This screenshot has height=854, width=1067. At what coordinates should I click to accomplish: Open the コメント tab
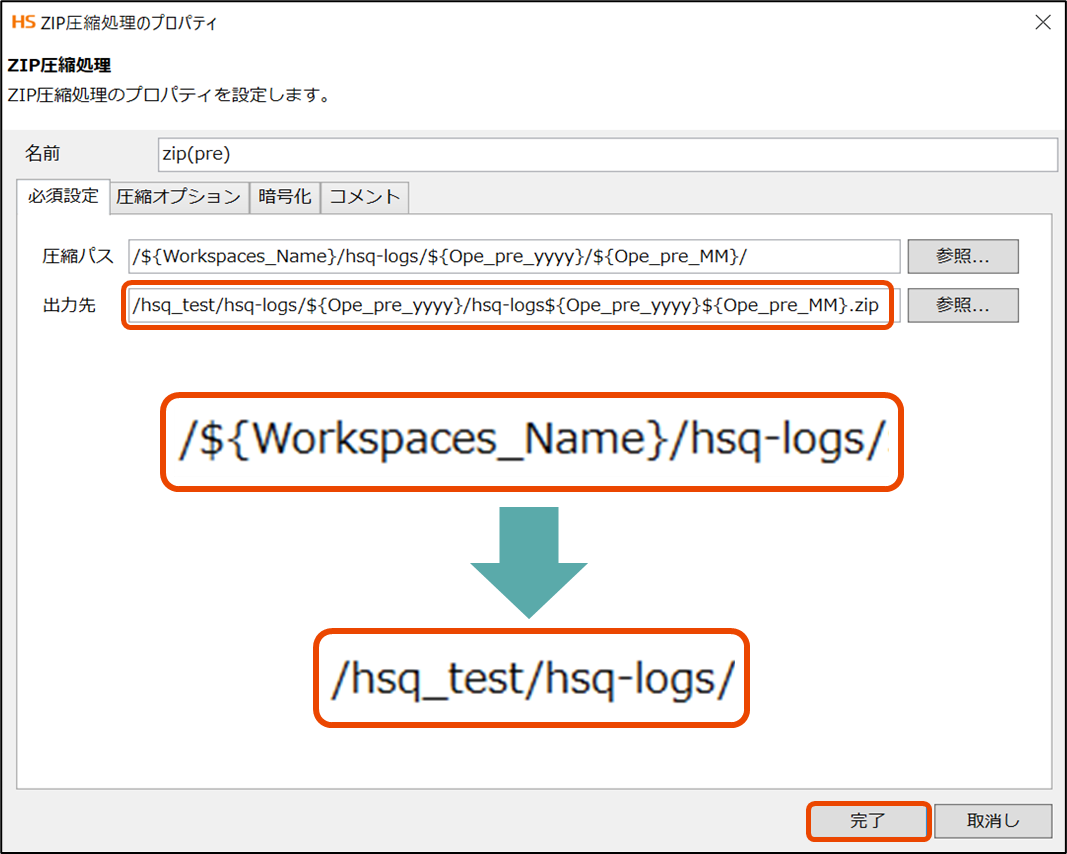365,197
